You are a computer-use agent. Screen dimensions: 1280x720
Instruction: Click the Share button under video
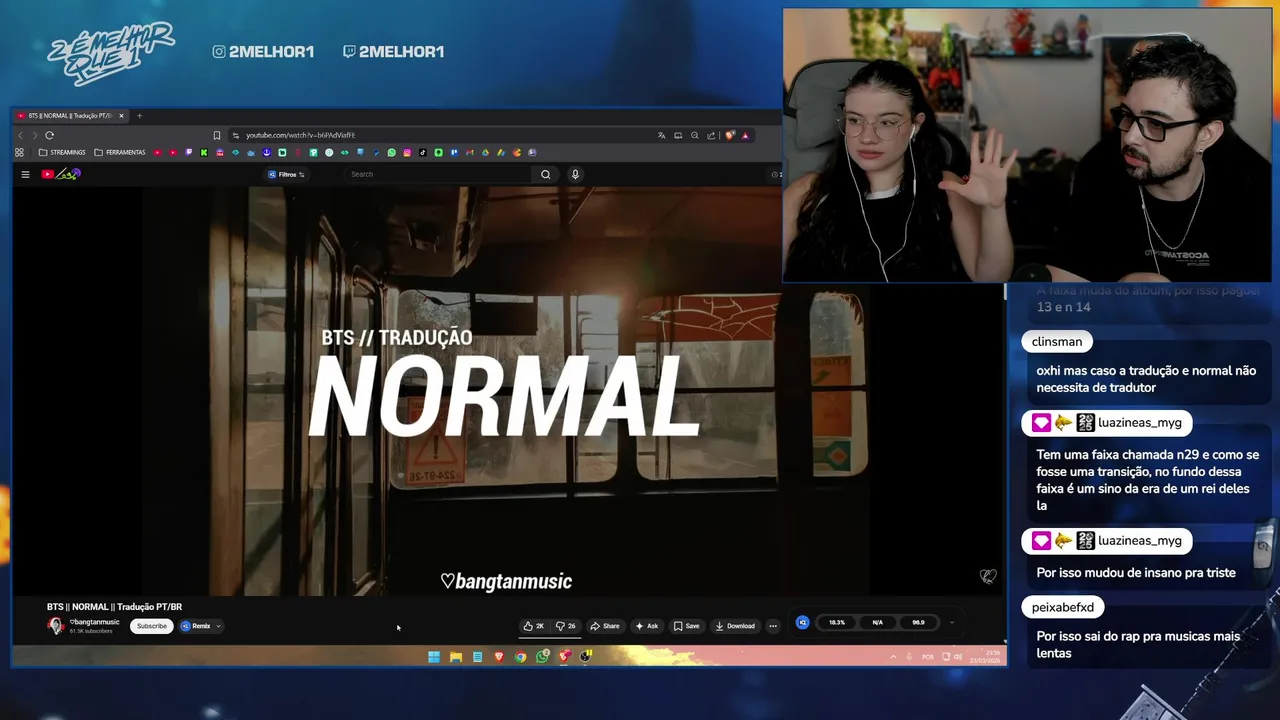pyautogui.click(x=605, y=626)
